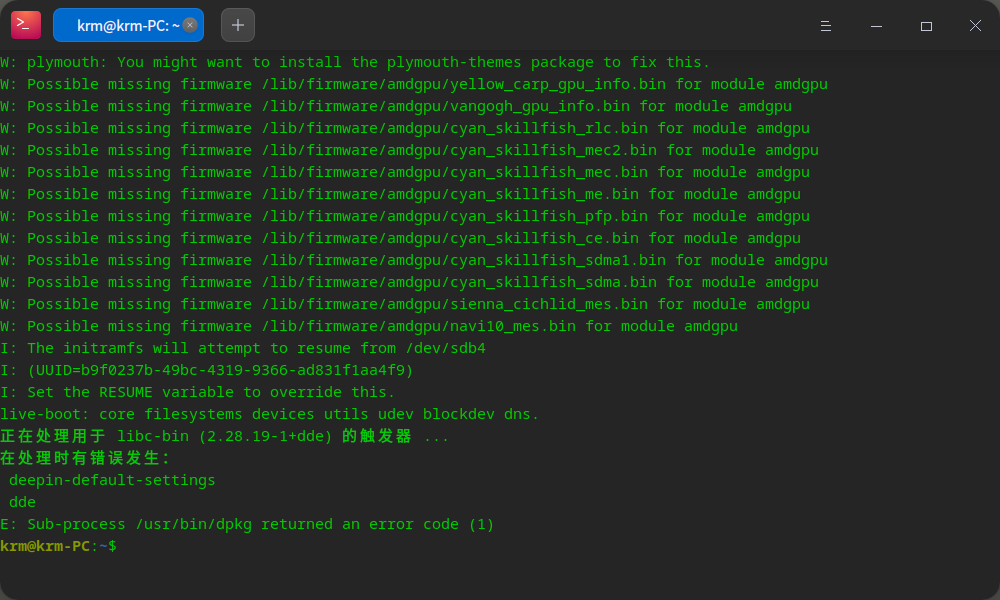
Task: Open the terminal hamburger menu
Action: tap(825, 26)
